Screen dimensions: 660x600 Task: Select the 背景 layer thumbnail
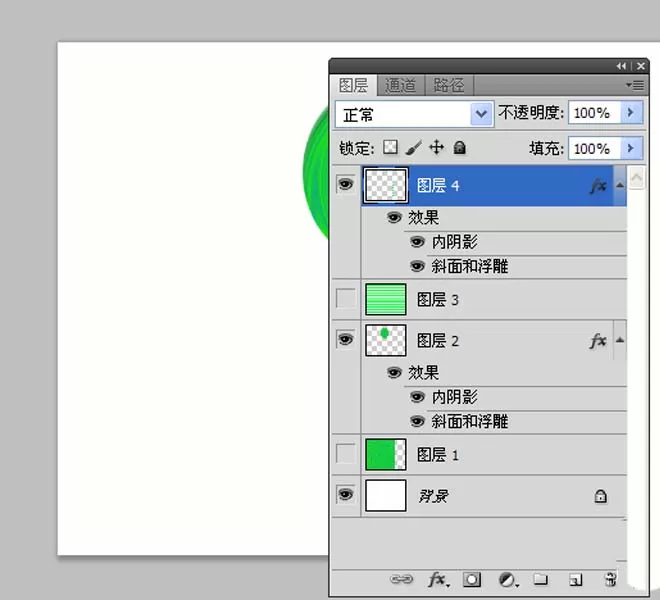[386, 496]
